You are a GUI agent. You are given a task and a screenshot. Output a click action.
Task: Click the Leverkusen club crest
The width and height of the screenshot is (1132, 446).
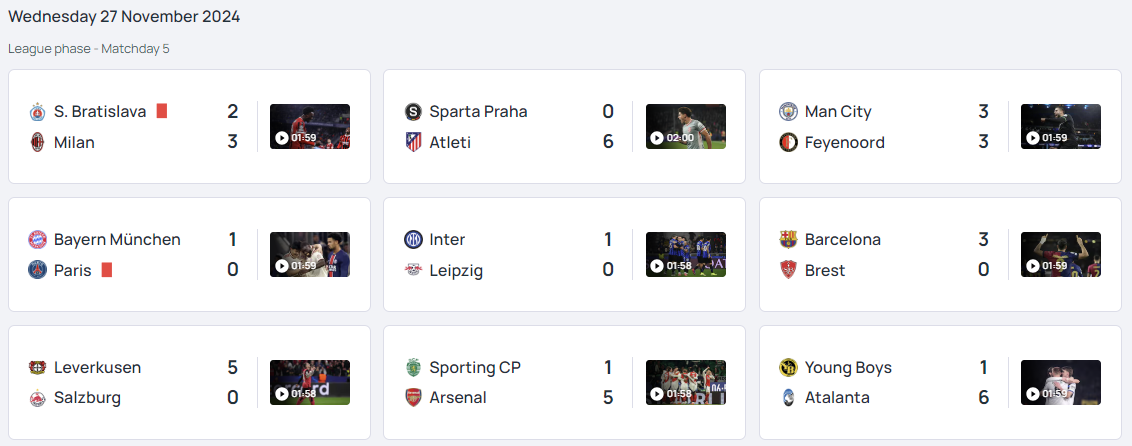tap(38, 367)
